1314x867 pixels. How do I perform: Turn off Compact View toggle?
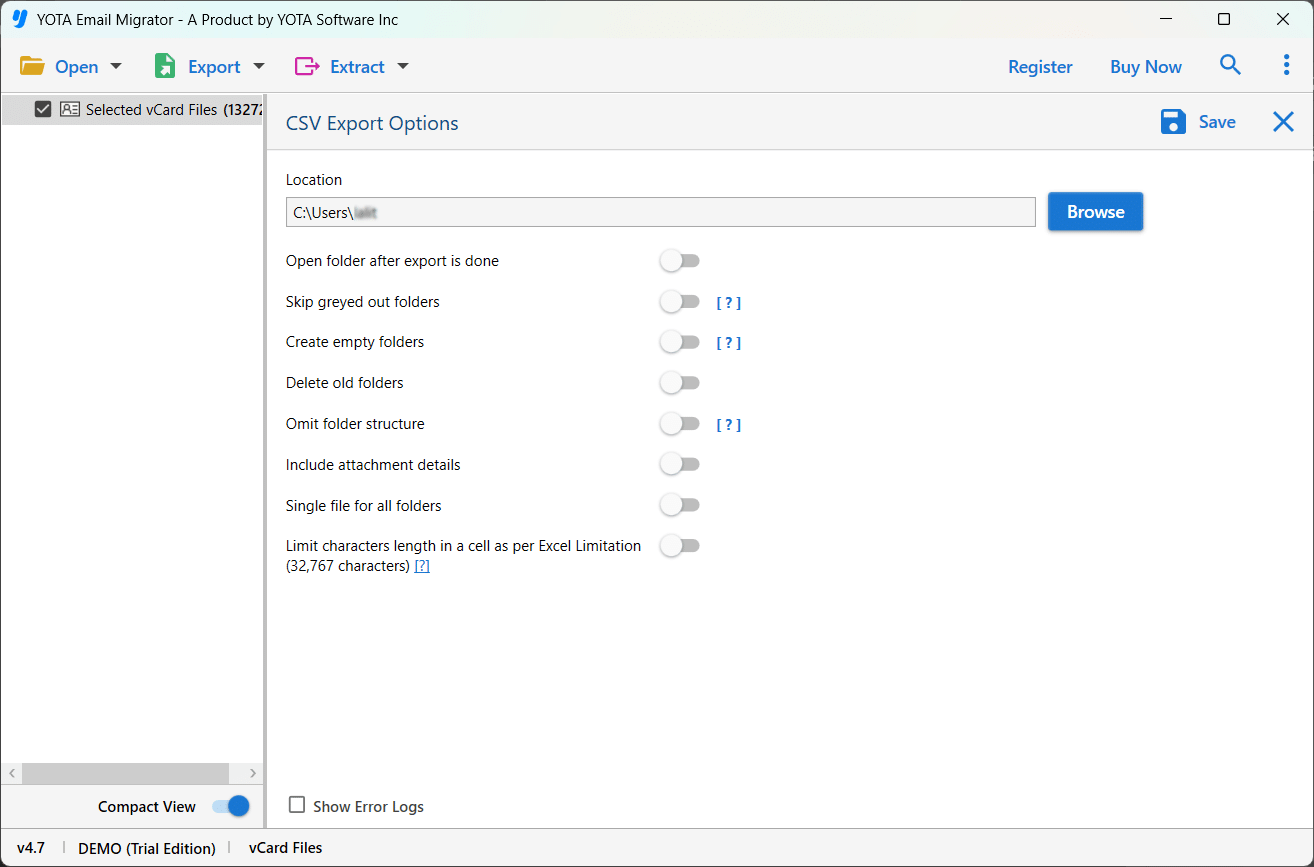tap(231, 806)
